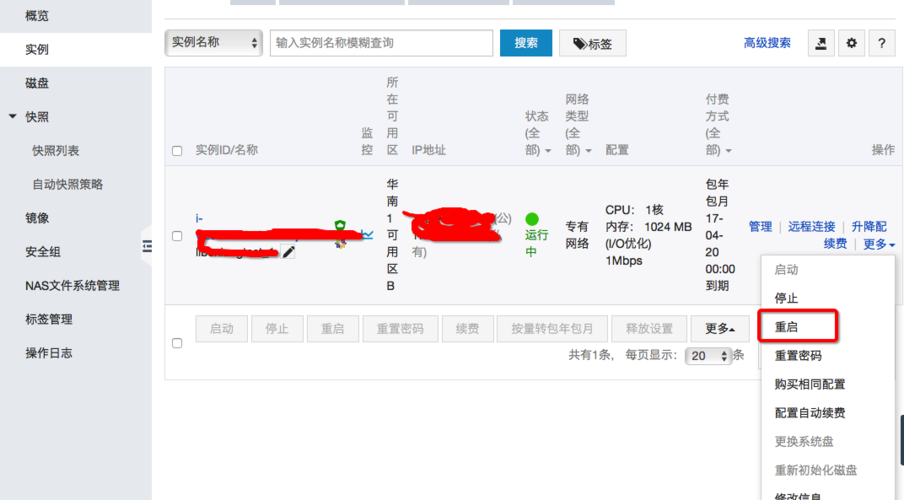Screen dimensions: 904x500
Task: Click the CPU: 1核 configuration text
Action: pyautogui.click(x=634, y=210)
